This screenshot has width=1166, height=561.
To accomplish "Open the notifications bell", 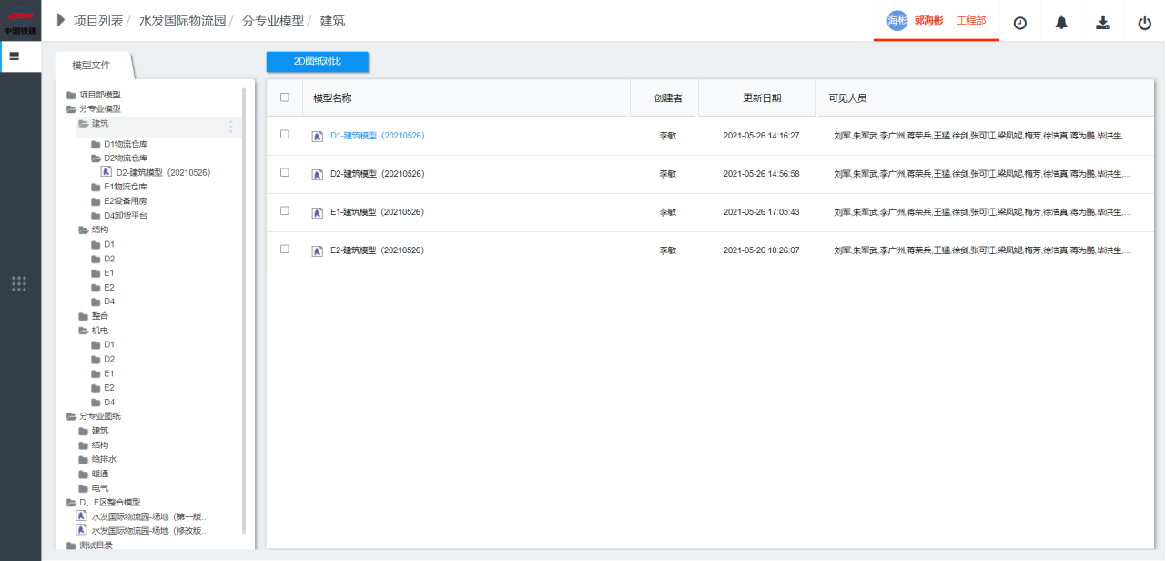I will click(x=1062, y=22).
